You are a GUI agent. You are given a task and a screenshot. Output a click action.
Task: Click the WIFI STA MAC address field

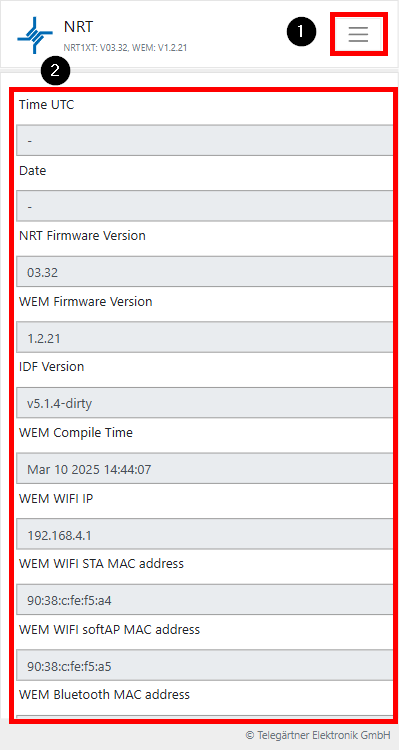tap(205, 600)
